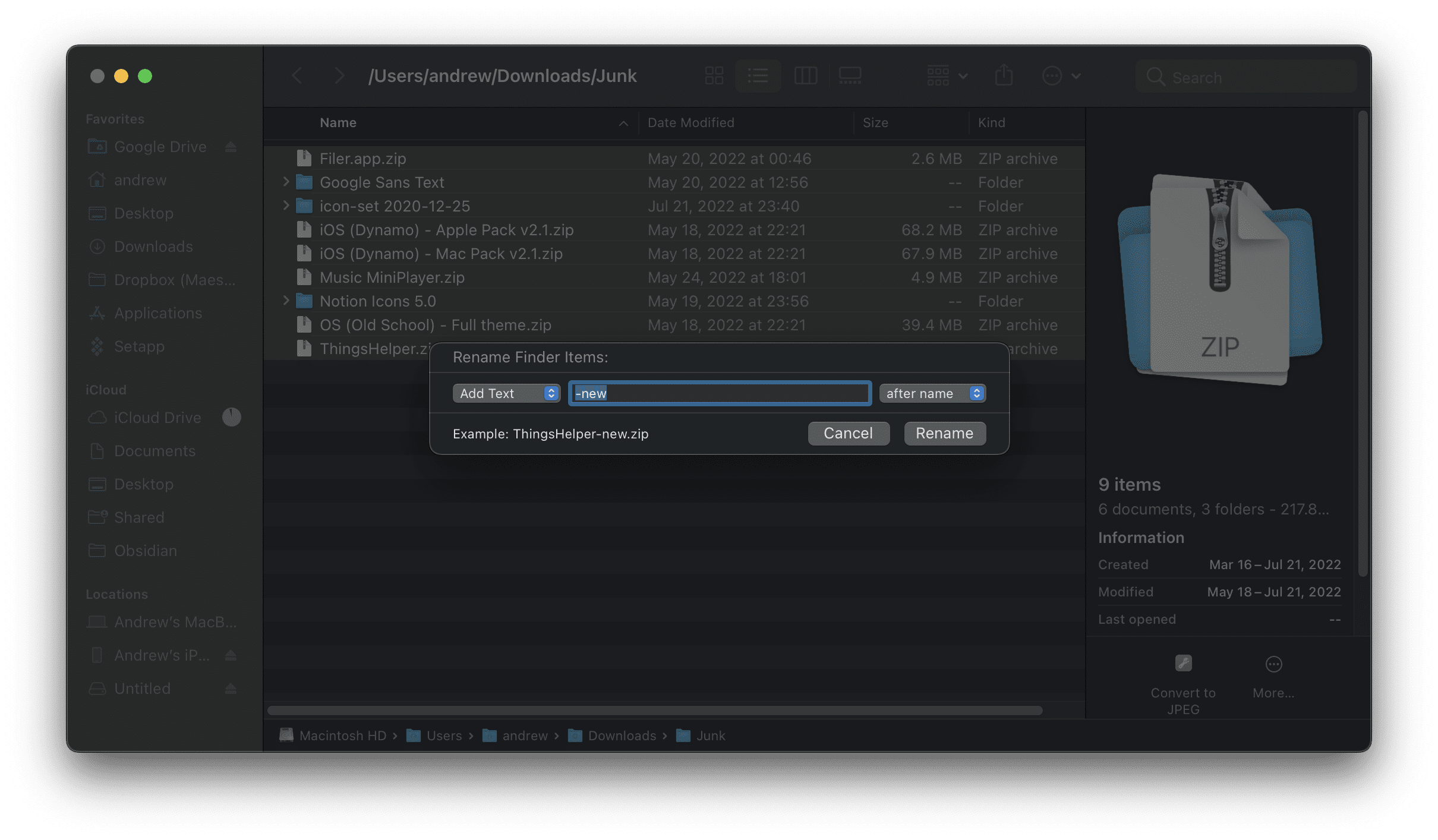Image resolution: width=1438 pixels, height=840 pixels.
Task: Click the iCloud Drive storage progress indicator
Action: (232, 417)
